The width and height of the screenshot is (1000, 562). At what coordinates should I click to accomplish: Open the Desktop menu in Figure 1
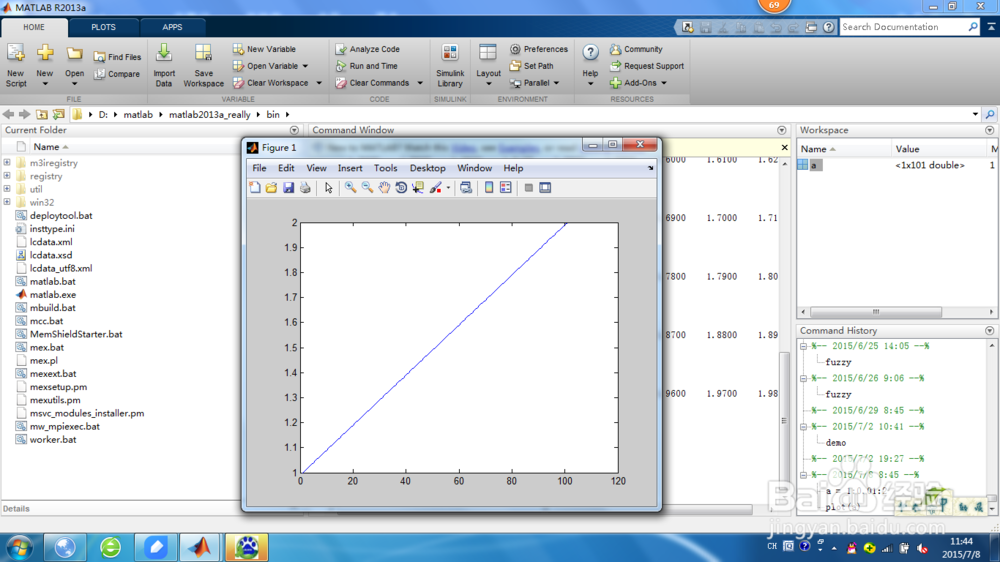427,168
